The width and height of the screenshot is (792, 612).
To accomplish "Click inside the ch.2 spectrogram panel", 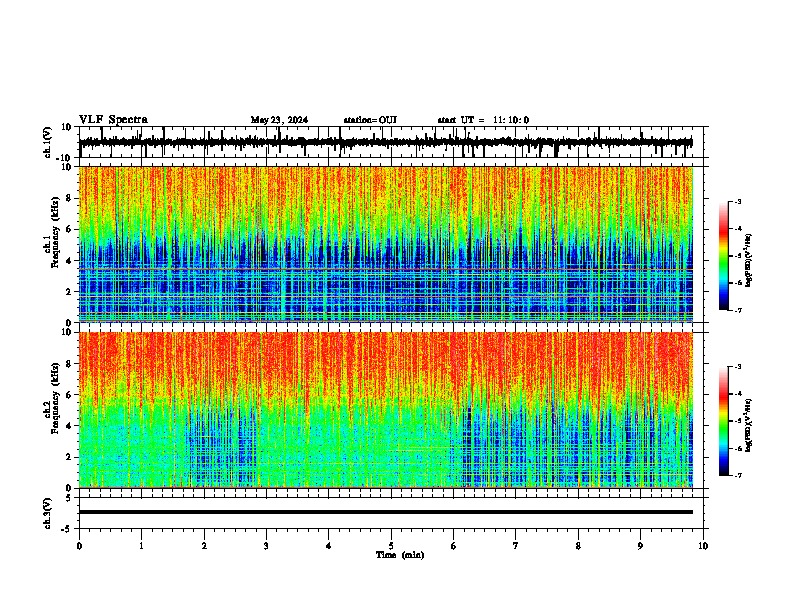I will click(x=386, y=410).
